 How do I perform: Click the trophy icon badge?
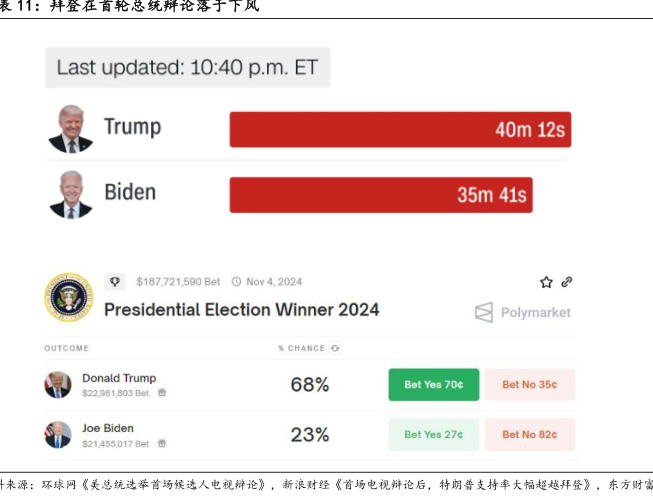(x=115, y=282)
